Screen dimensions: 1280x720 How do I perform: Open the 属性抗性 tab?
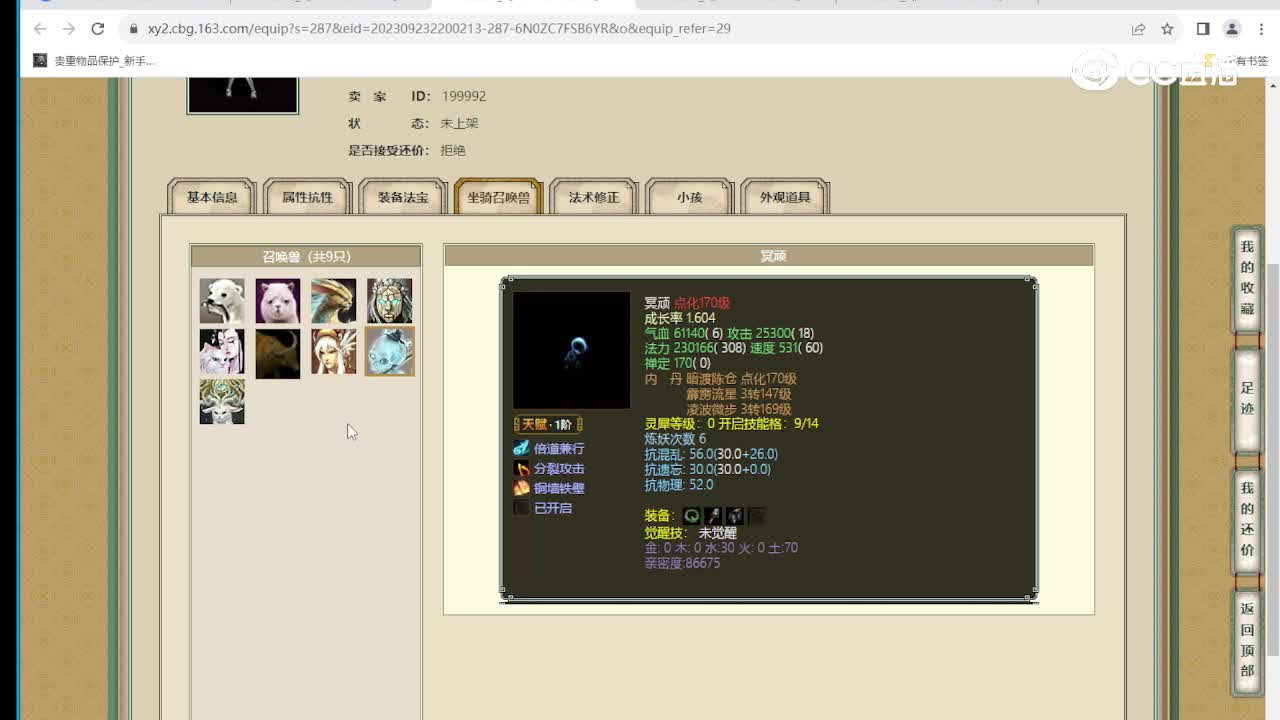click(x=308, y=197)
